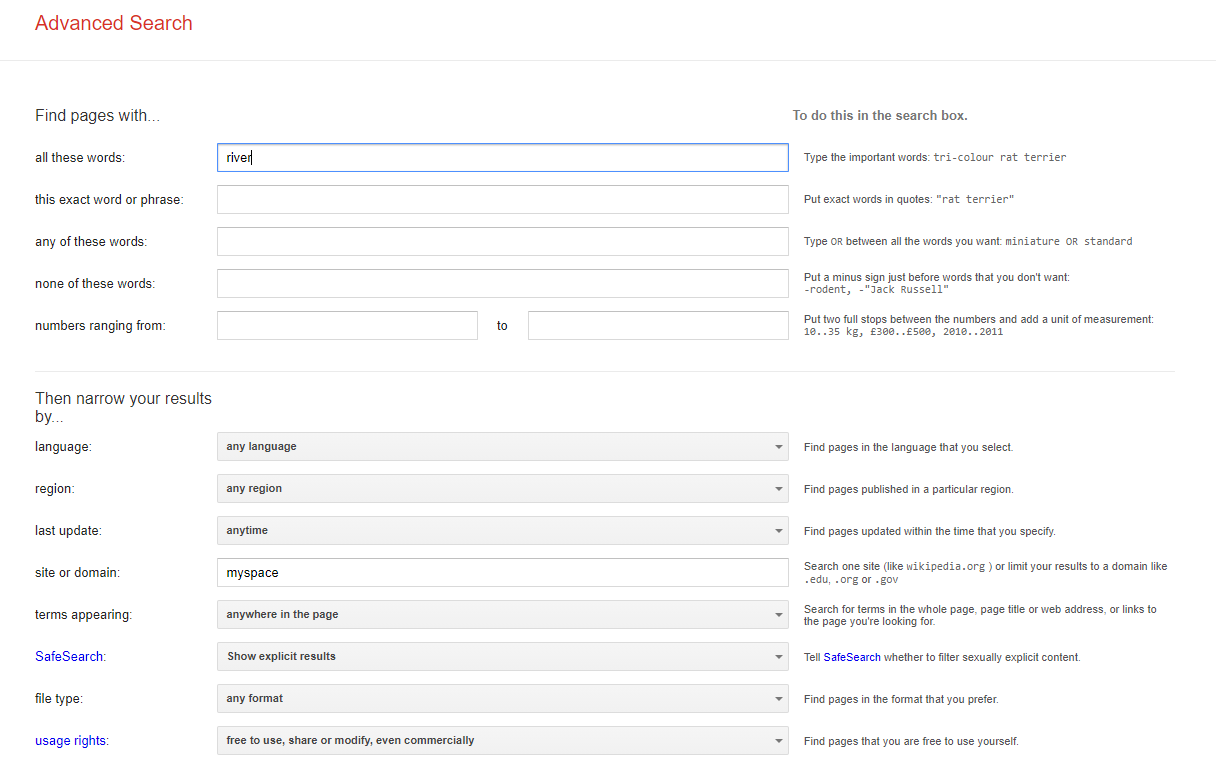The width and height of the screenshot is (1216, 771).
Task: Open the language dropdown
Action: coord(502,447)
